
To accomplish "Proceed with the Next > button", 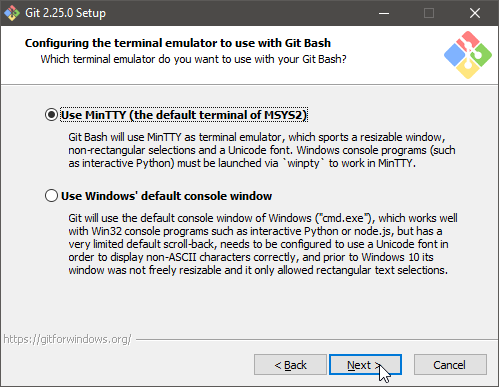I will pyautogui.click(x=365, y=365).
